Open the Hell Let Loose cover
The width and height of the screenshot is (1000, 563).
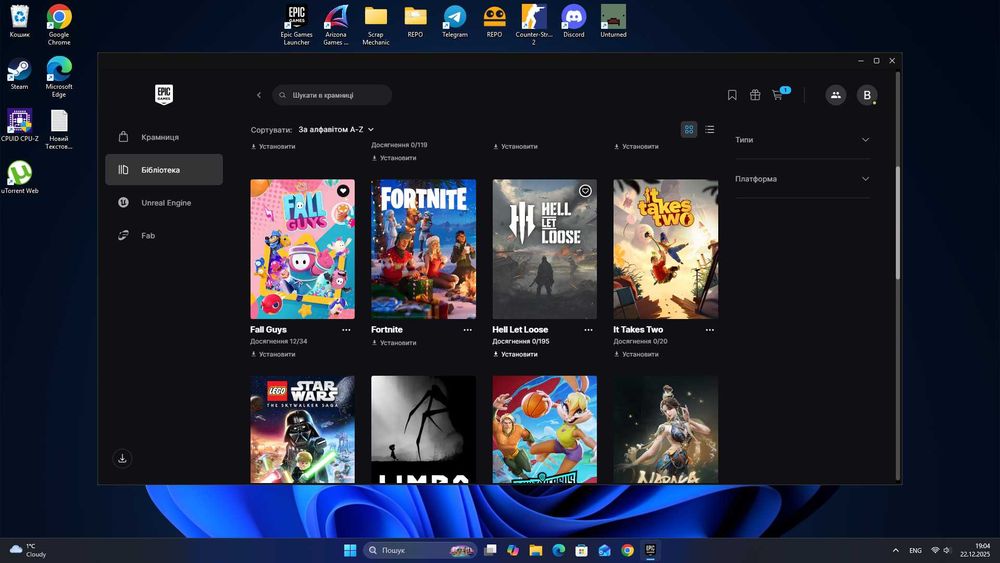(x=545, y=249)
